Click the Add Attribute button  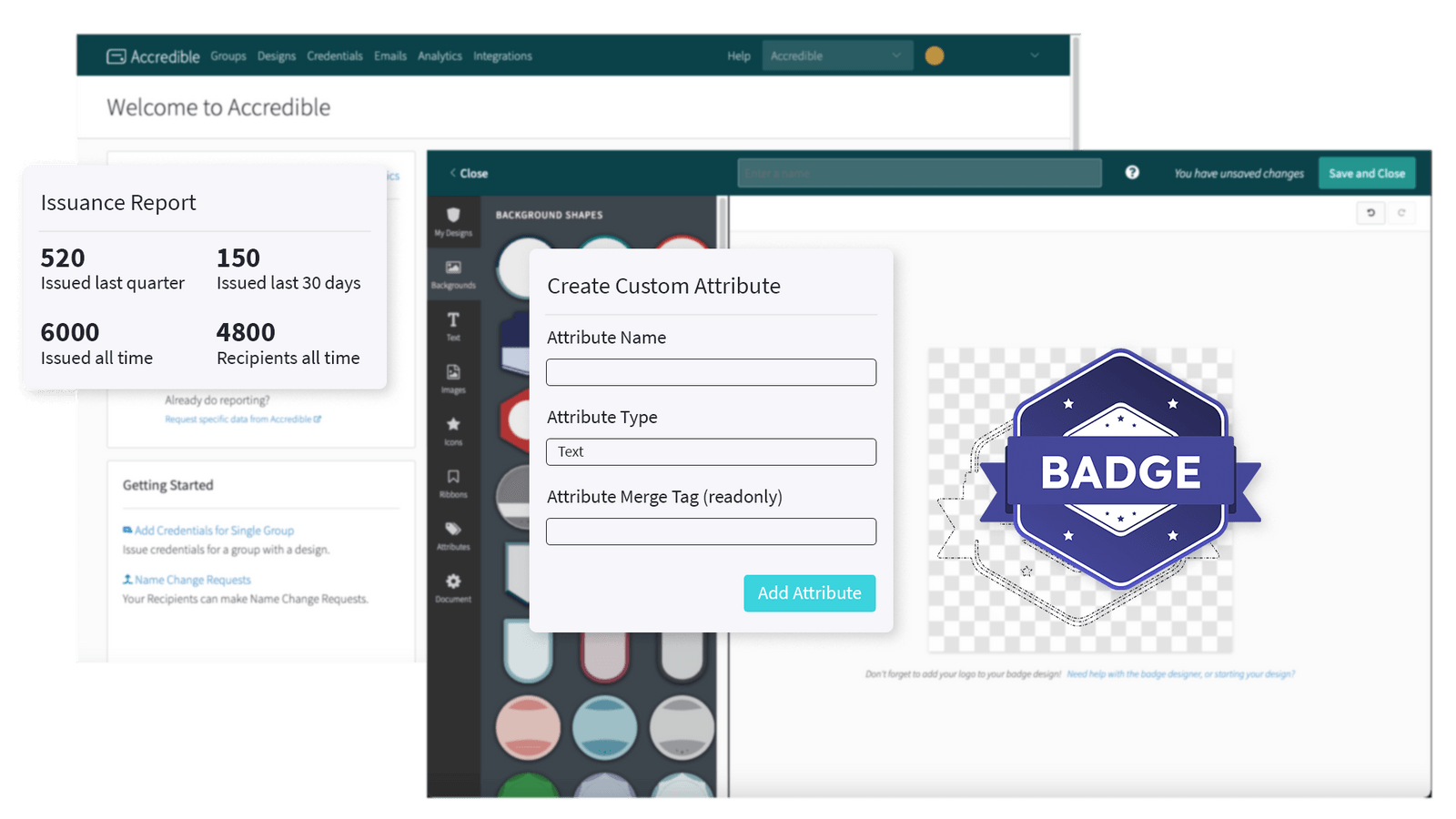point(809,592)
